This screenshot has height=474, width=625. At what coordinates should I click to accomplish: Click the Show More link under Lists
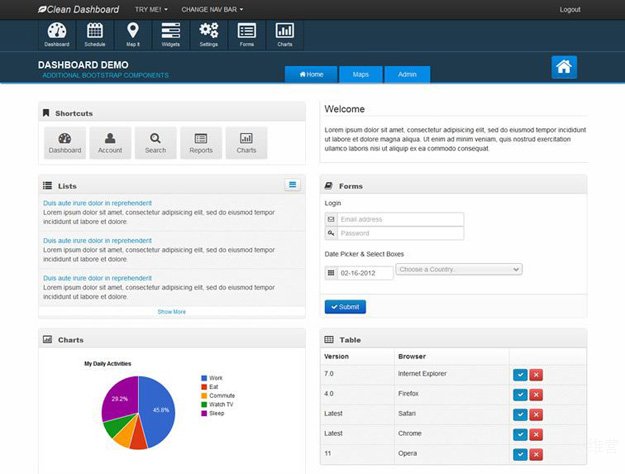click(172, 312)
